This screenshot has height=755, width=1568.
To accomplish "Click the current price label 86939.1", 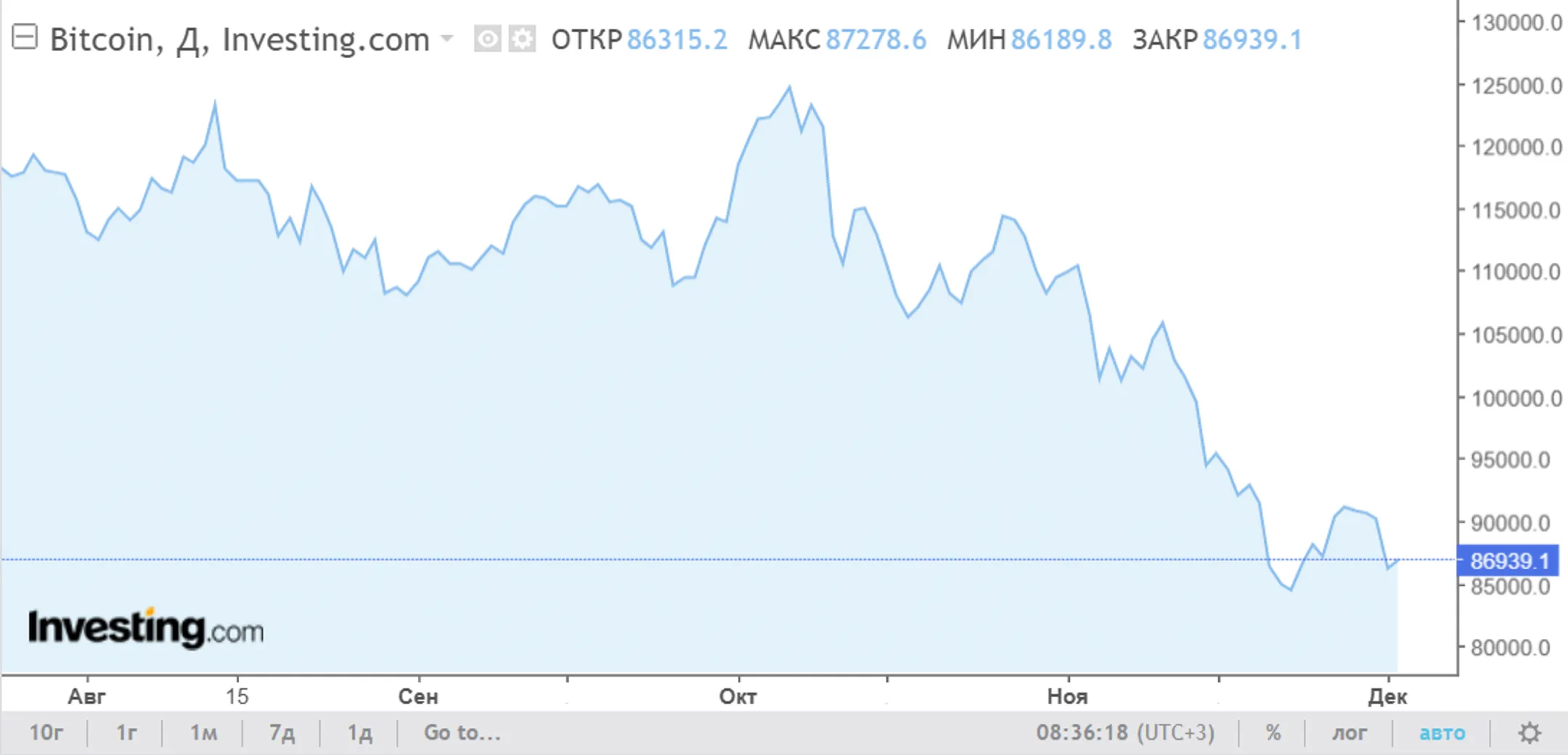I will 1509,561.
